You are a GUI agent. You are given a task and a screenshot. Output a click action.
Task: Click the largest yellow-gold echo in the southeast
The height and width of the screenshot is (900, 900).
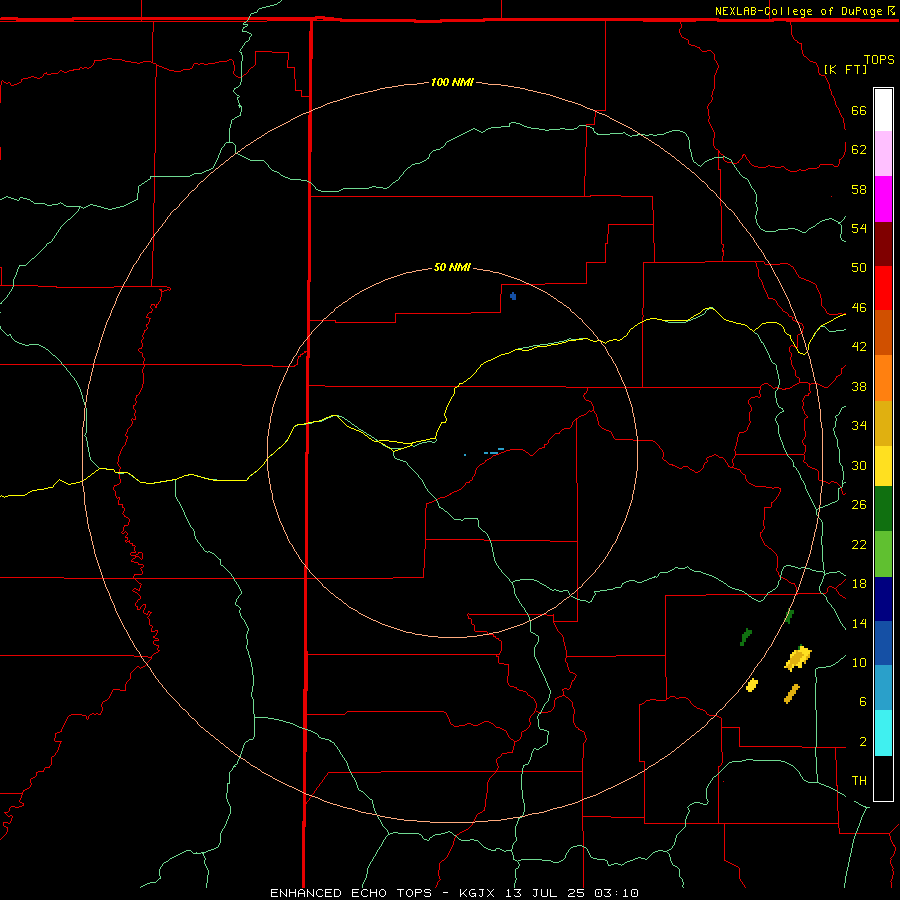[798, 658]
